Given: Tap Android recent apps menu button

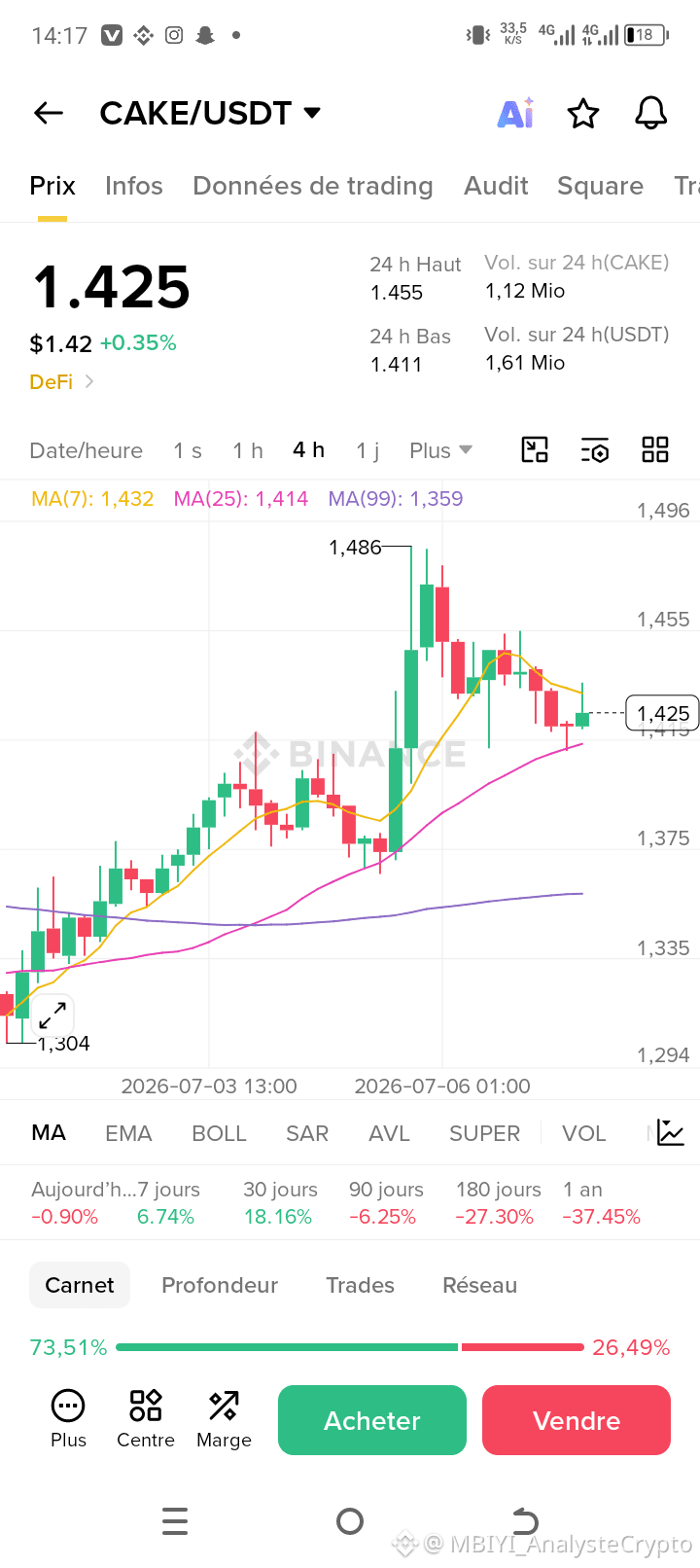Looking at the screenshot, I should pyautogui.click(x=175, y=1520).
